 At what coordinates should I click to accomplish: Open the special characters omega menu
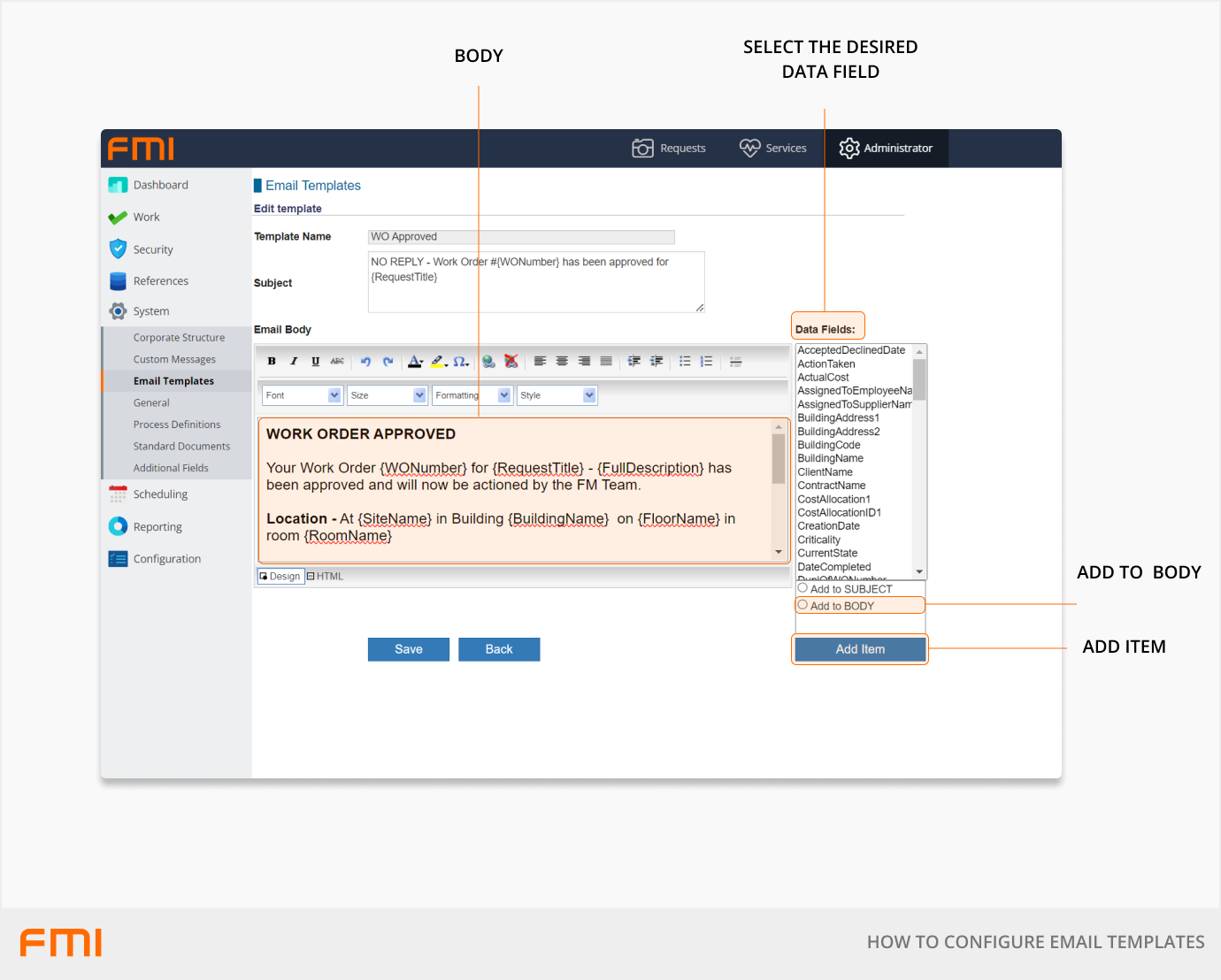(460, 361)
